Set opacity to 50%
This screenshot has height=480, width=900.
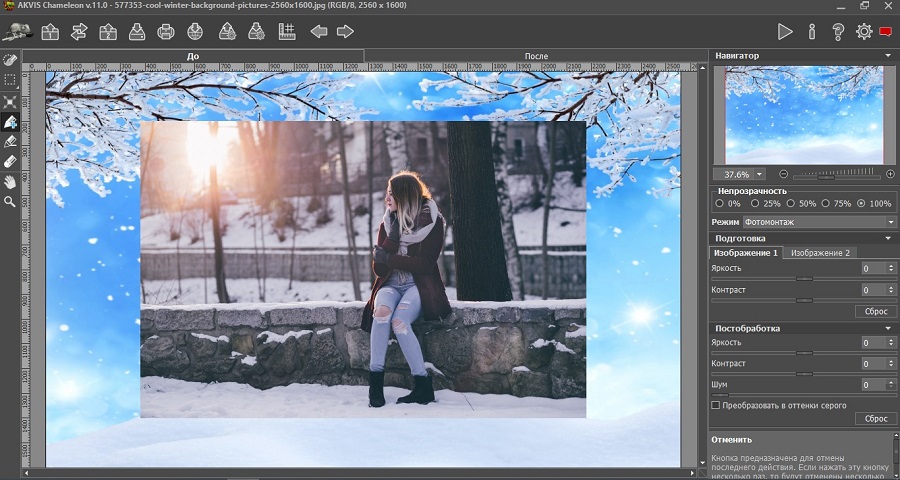click(790, 204)
